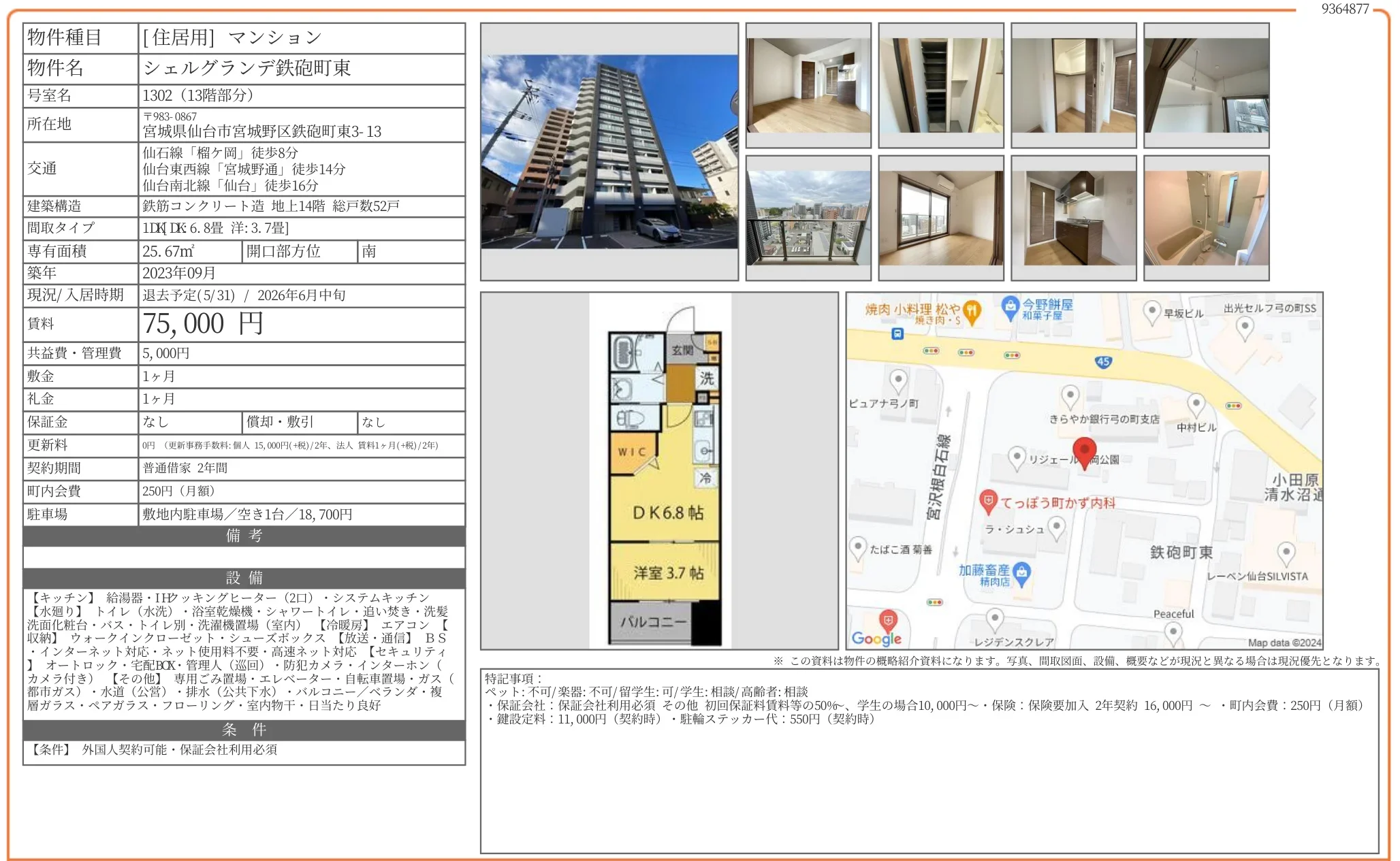Click the 外国人契約可能・保証会社利用必須 condition text
The width and height of the screenshot is (1400, 861).
pos(180,750)
